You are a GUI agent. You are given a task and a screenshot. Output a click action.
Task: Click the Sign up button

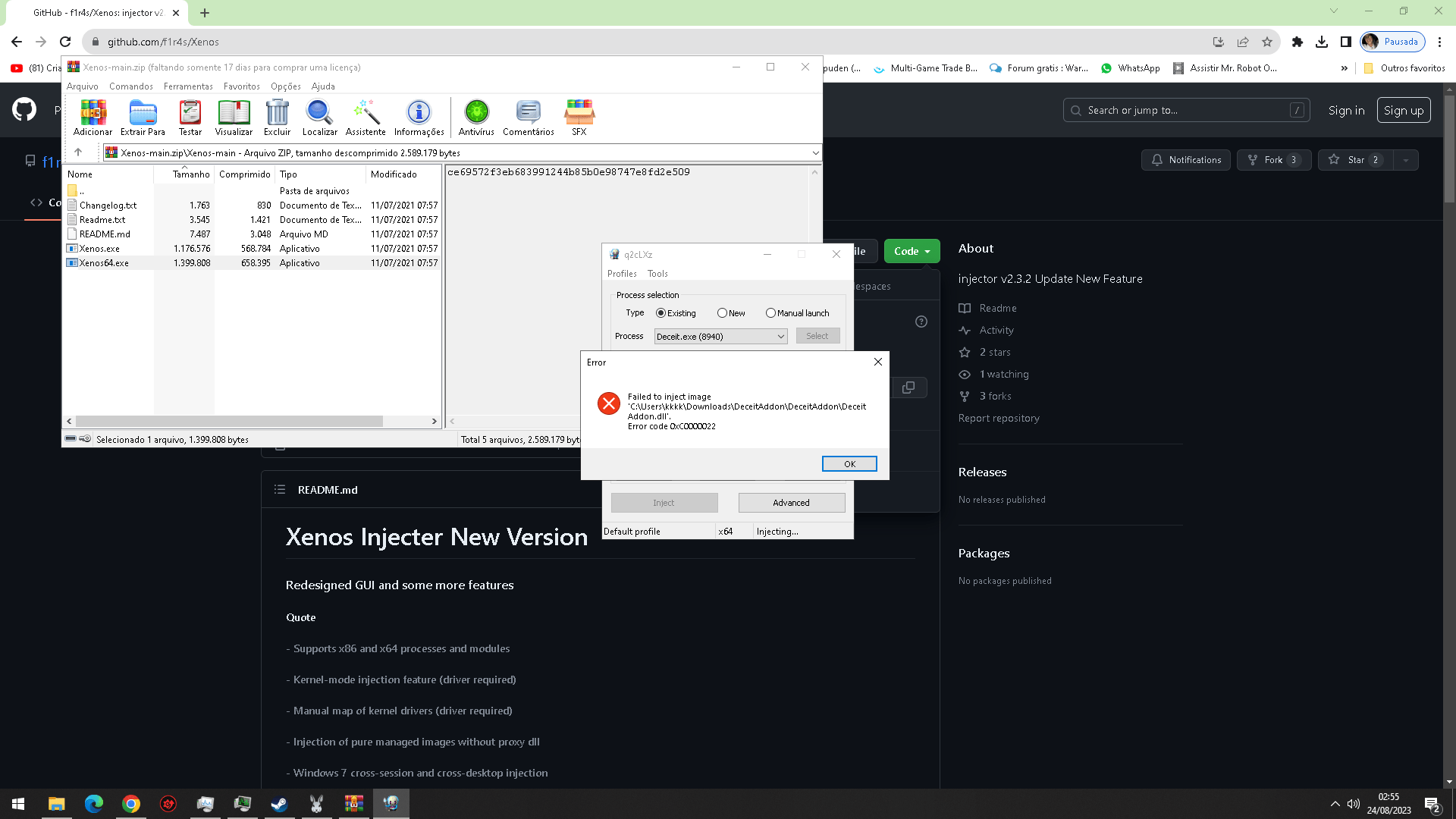point(1404,110)
